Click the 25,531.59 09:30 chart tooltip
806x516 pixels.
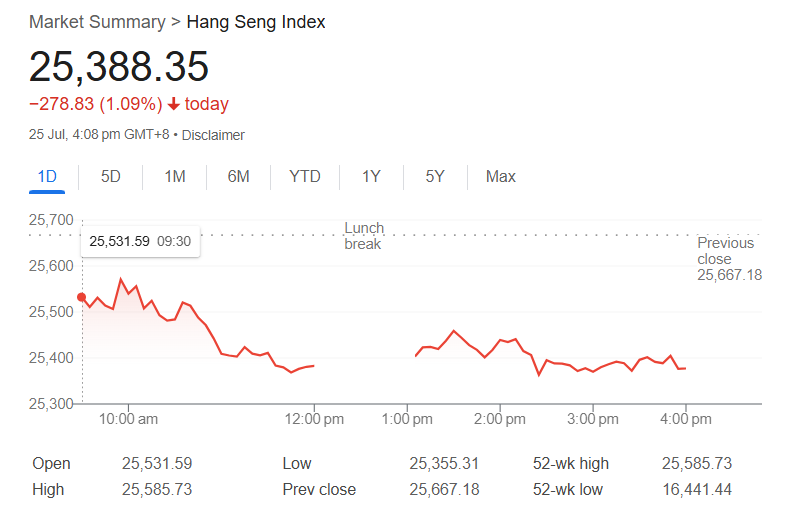[x=140, y=241]
